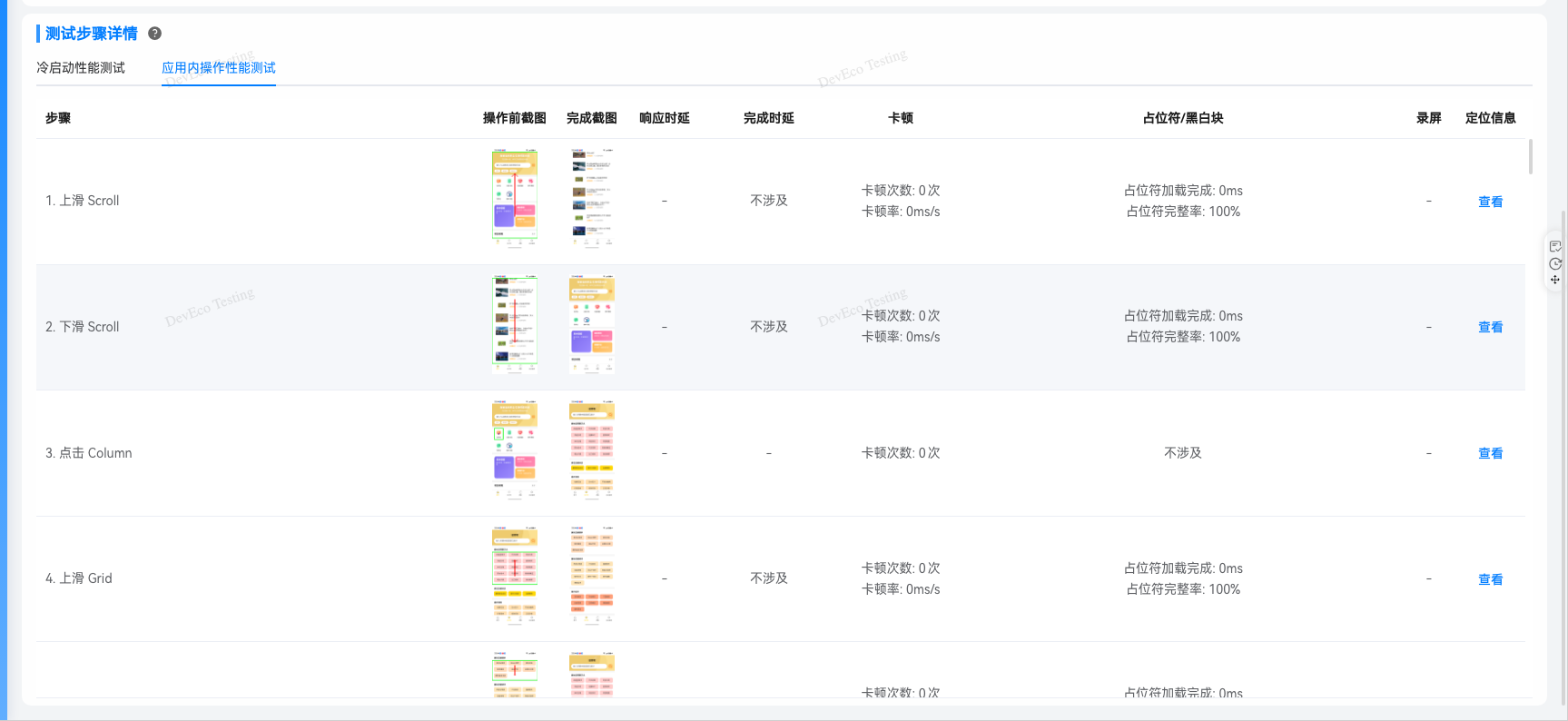Click 占位符加载完成: 0ms in 上滑 Grid row
The image size is (1568, 721).
[x=1183, y=568]
